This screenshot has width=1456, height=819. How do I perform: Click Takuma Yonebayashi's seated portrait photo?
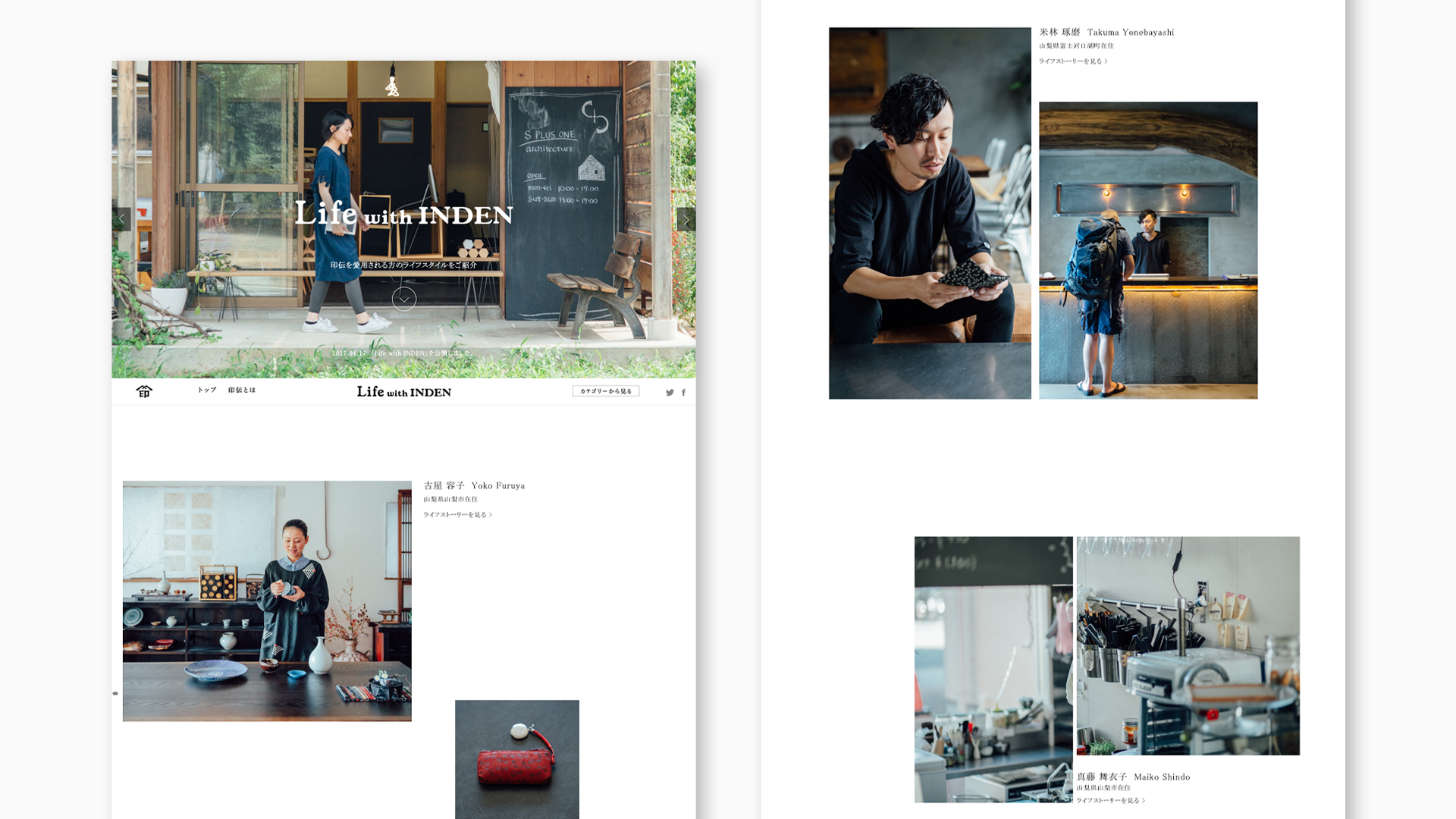(x=930, y=213)
